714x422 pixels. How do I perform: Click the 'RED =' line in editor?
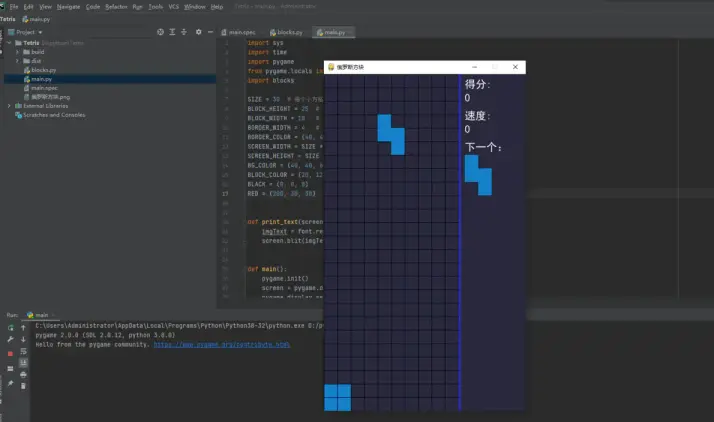tap(281, 193)
